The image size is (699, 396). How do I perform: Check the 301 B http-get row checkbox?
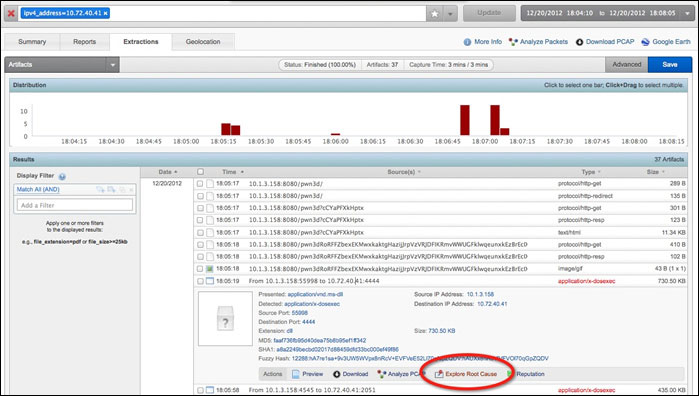(x=200, y=208)
